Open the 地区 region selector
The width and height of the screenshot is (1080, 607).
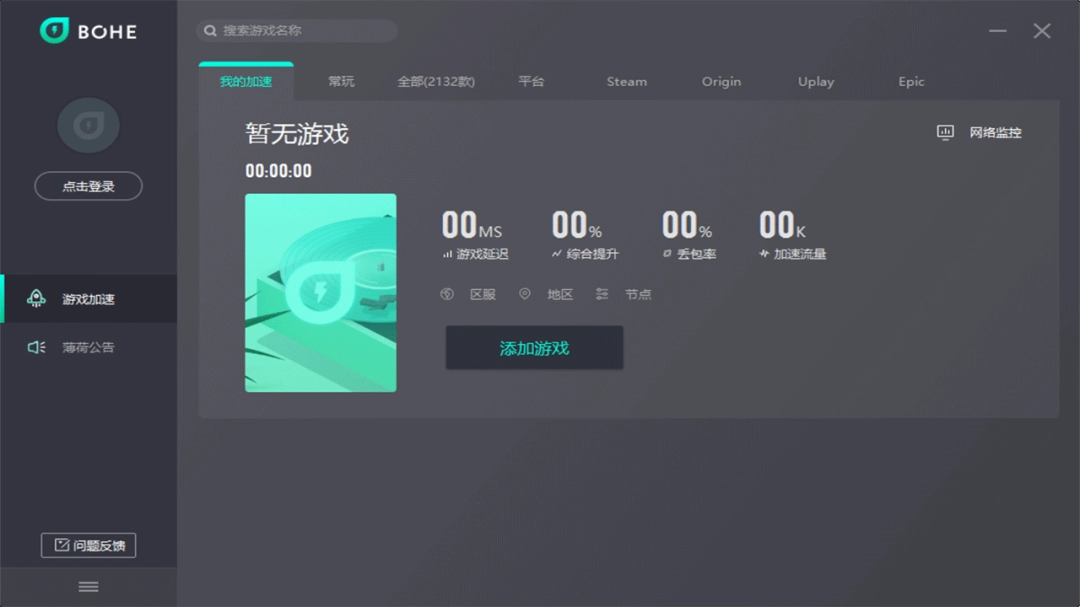[546, 294]
